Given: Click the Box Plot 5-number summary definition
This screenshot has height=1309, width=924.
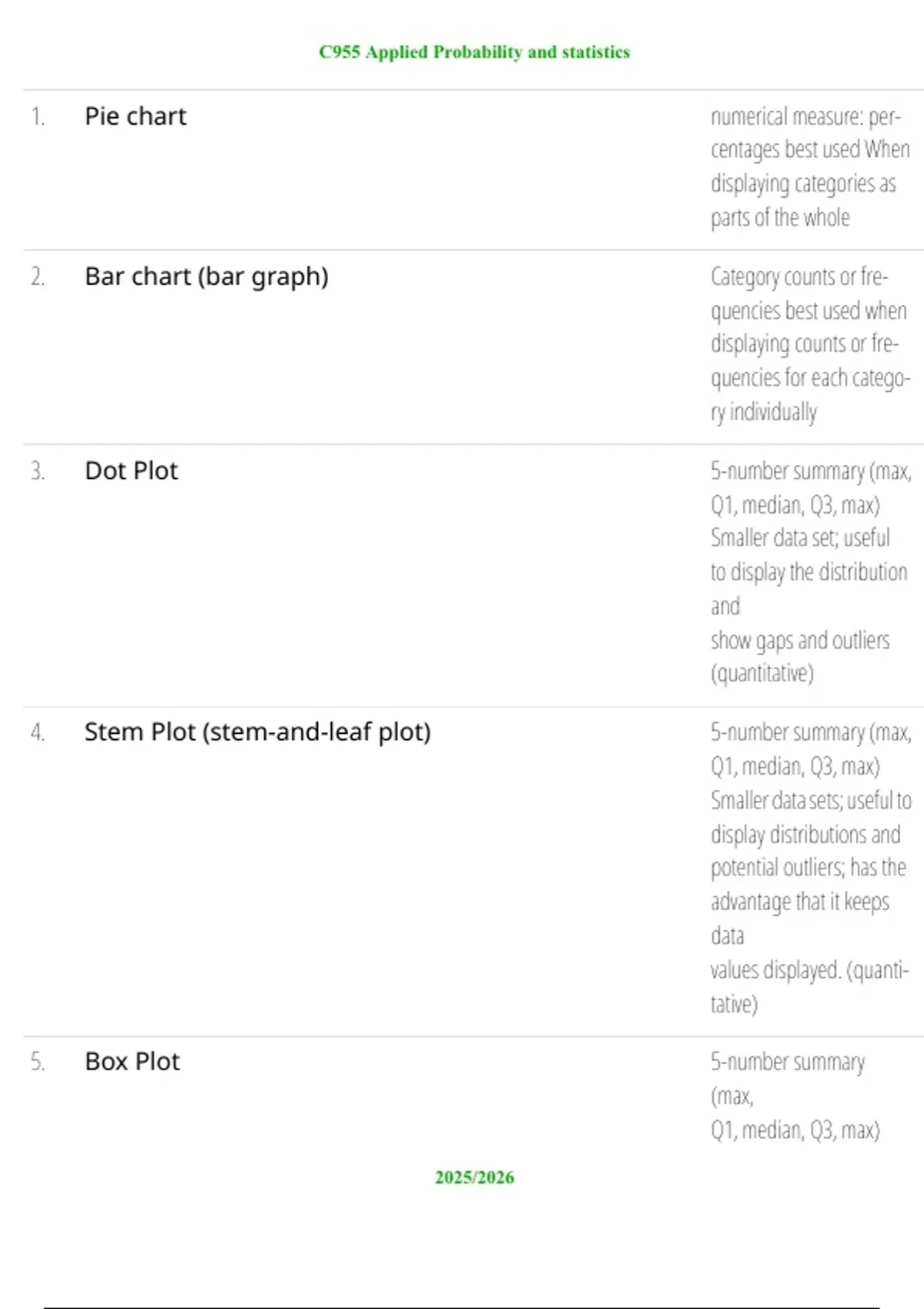Looking at the screenshot, I should click(x=795, y=1096).
